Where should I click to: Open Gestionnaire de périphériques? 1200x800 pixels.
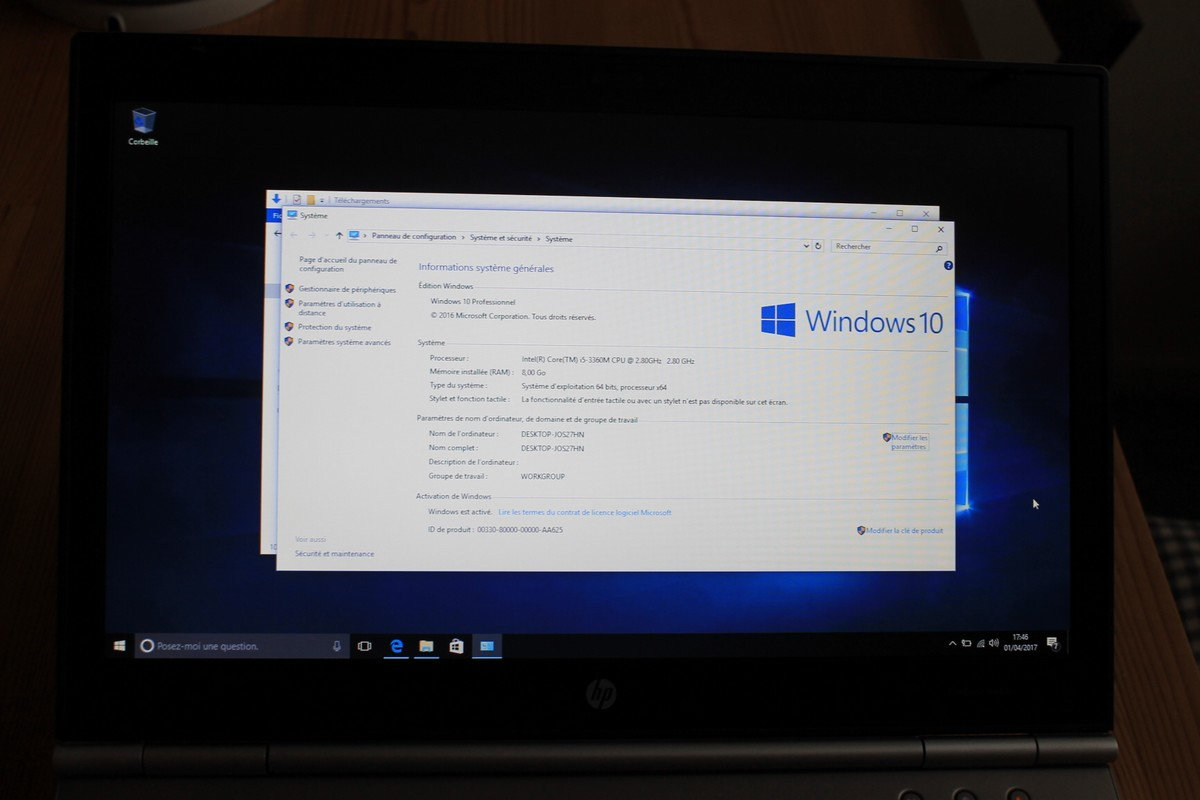point(347,289)
